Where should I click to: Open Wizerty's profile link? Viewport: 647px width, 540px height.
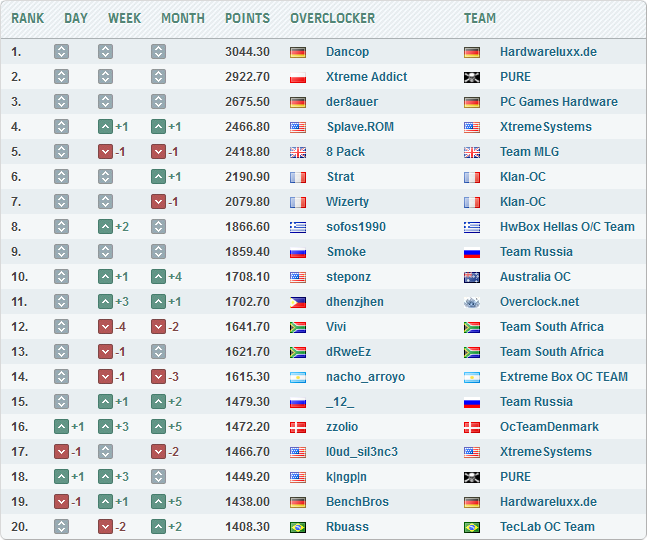pyautogui.click(x=347, y=202)
